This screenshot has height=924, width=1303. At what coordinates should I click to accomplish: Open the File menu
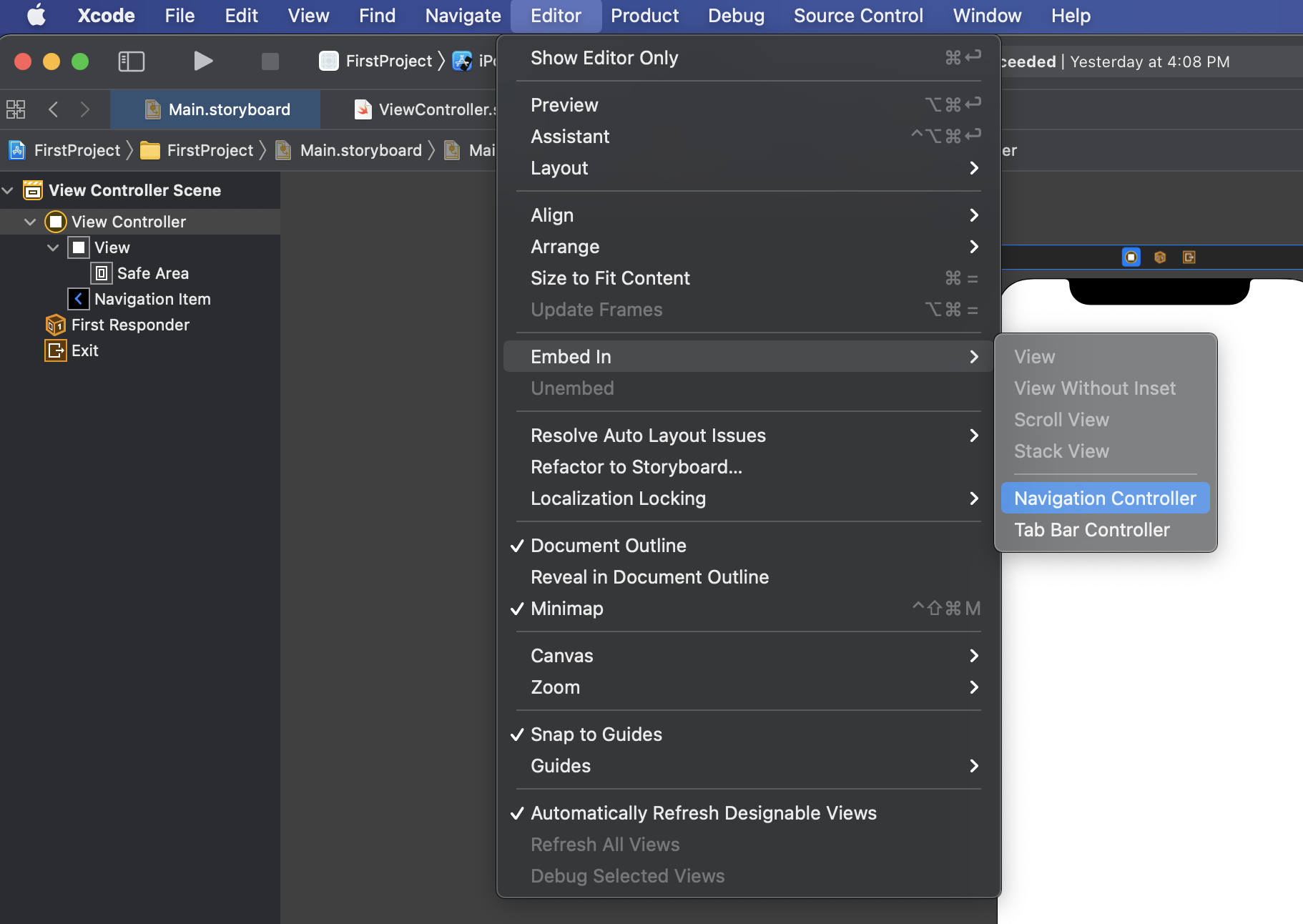[180, 16]
